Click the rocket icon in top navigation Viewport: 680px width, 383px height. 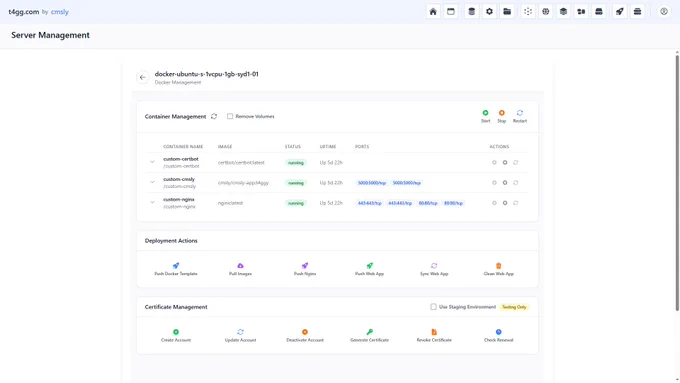(x=620, y=12)
